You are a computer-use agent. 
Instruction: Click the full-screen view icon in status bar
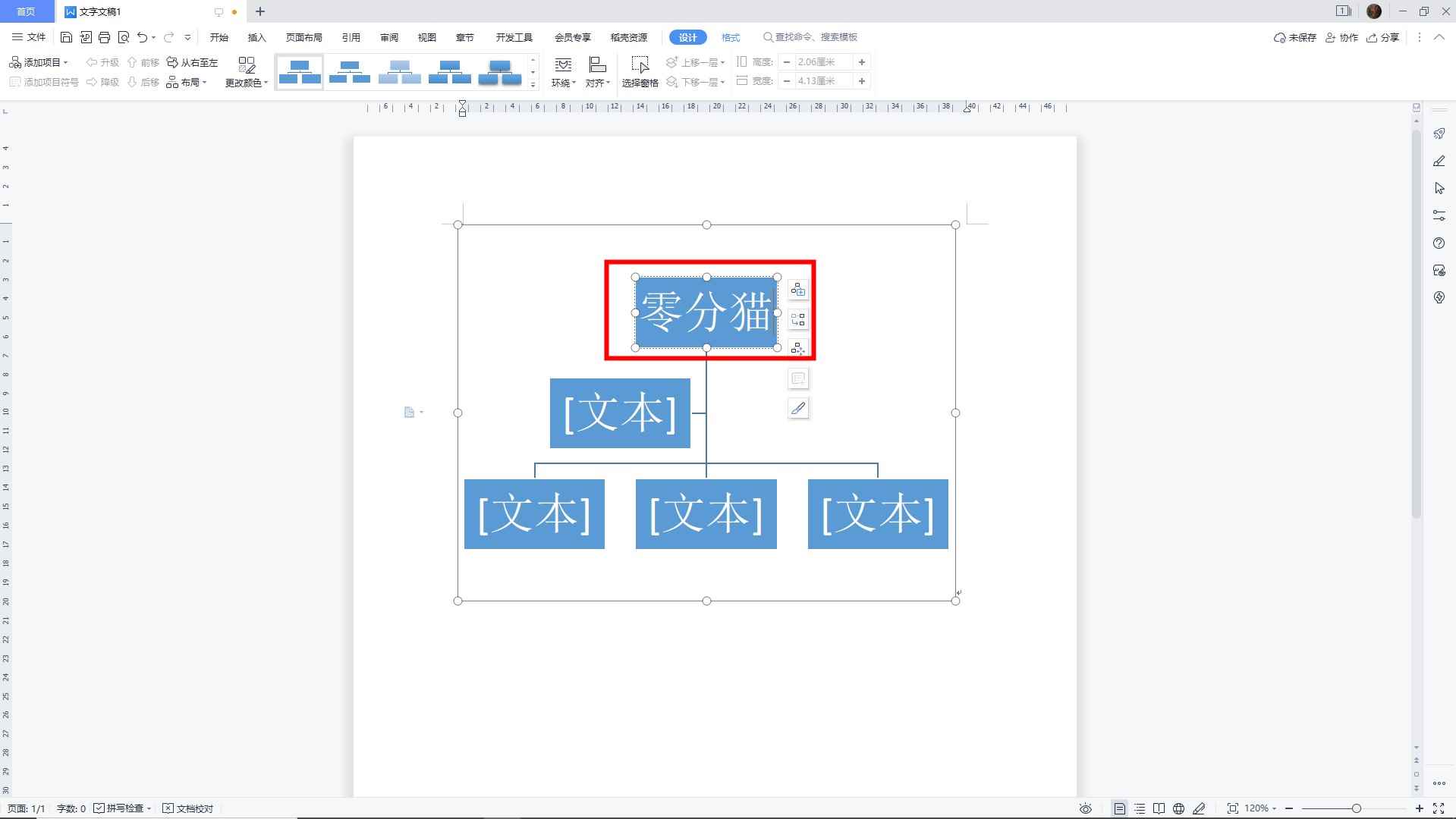coord(1439,808)
